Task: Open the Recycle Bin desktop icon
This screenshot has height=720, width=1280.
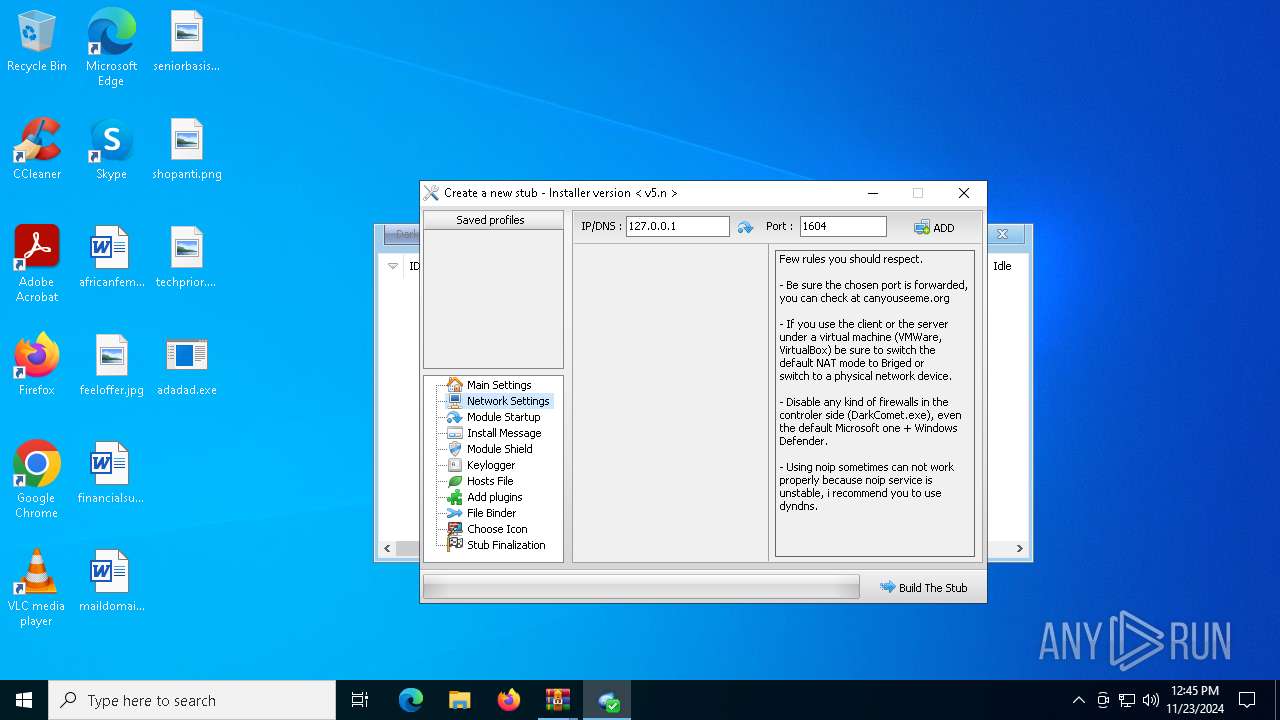Action: point(37,41)
